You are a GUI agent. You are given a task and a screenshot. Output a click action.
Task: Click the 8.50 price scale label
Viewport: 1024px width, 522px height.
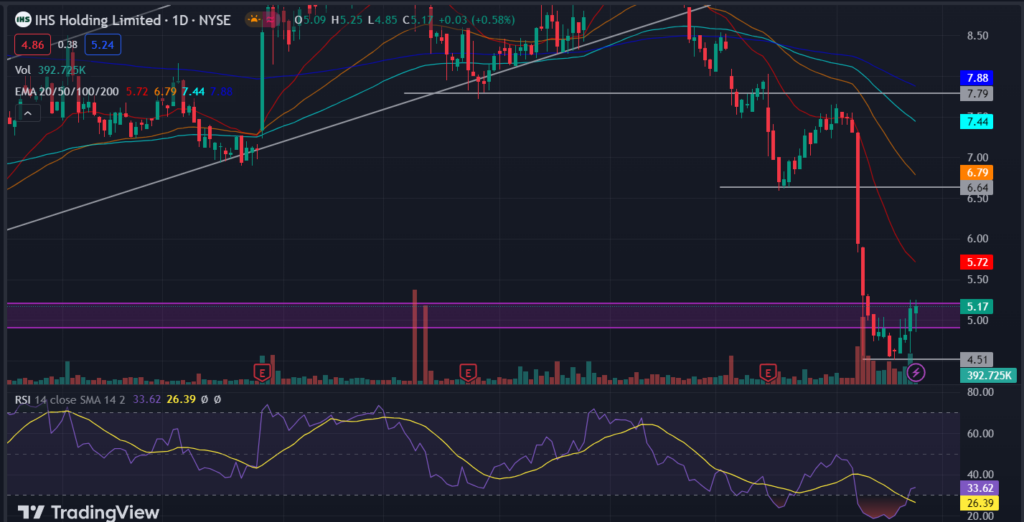977,36
